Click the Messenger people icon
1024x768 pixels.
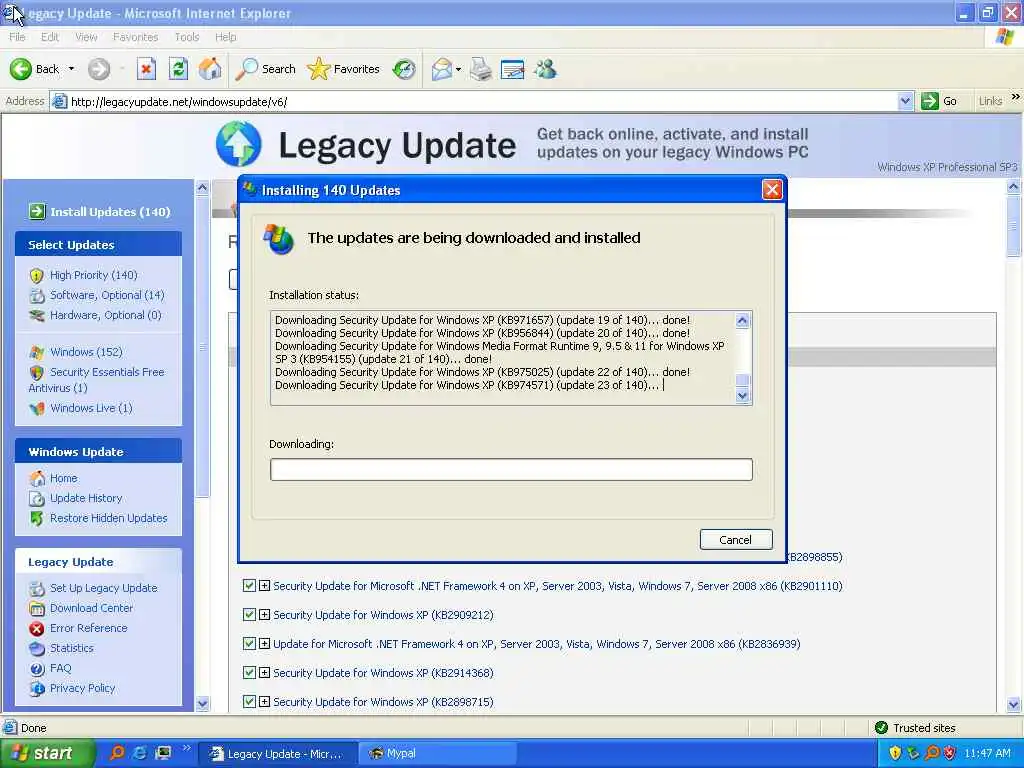(546, 69)
